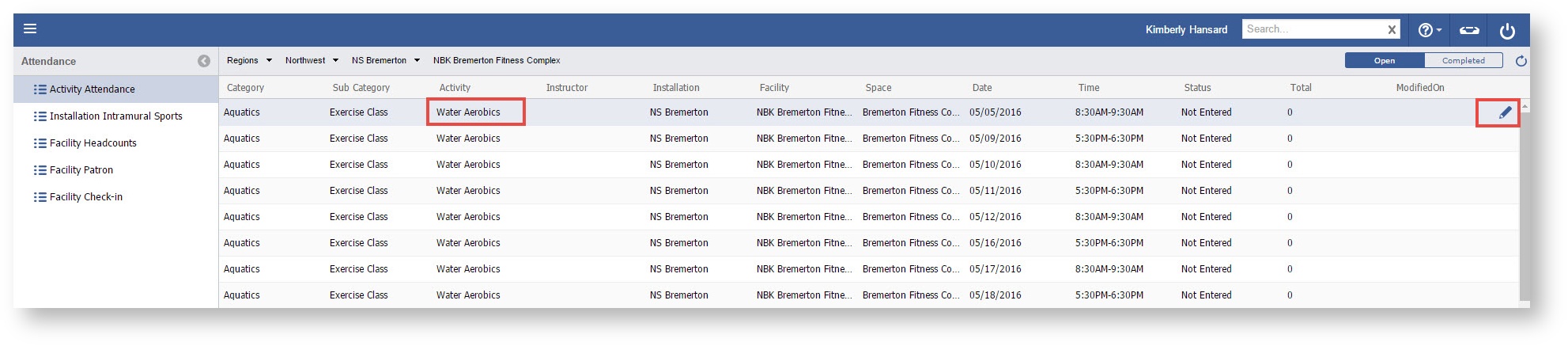Click the refresh icon beside Completed
This screenshot has height=346, width=1568.
(x=1521, y=61)
